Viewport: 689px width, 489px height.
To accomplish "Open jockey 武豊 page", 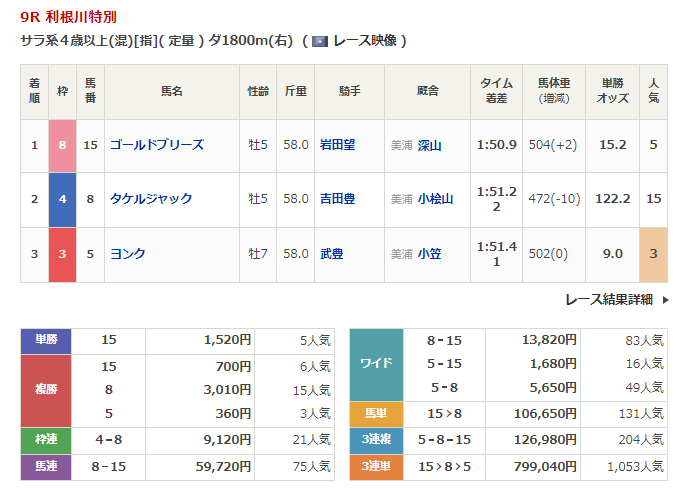I will (x=332, y=254).
